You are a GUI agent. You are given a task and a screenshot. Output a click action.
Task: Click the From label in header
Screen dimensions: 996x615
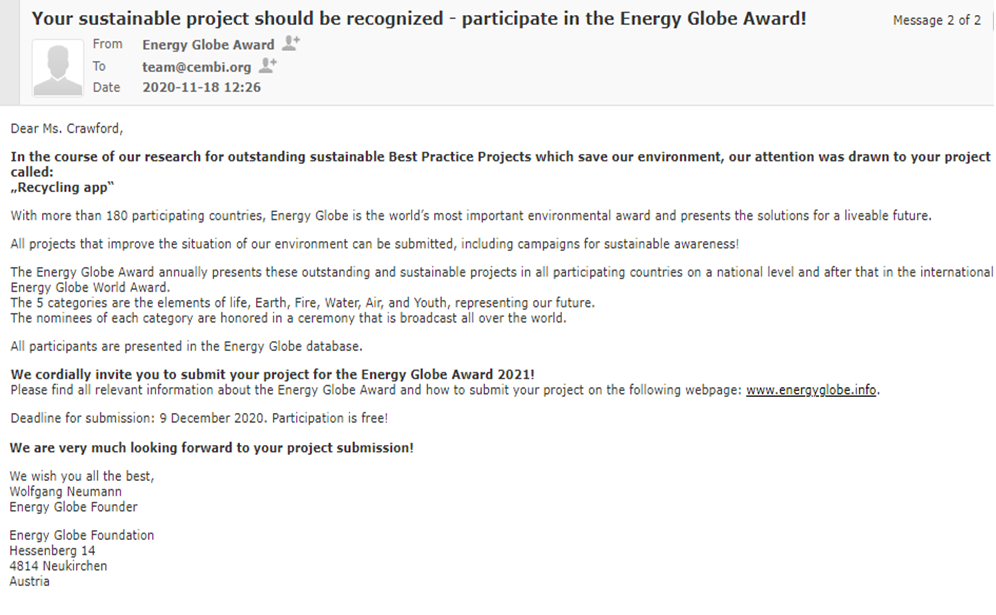(107, 44)
